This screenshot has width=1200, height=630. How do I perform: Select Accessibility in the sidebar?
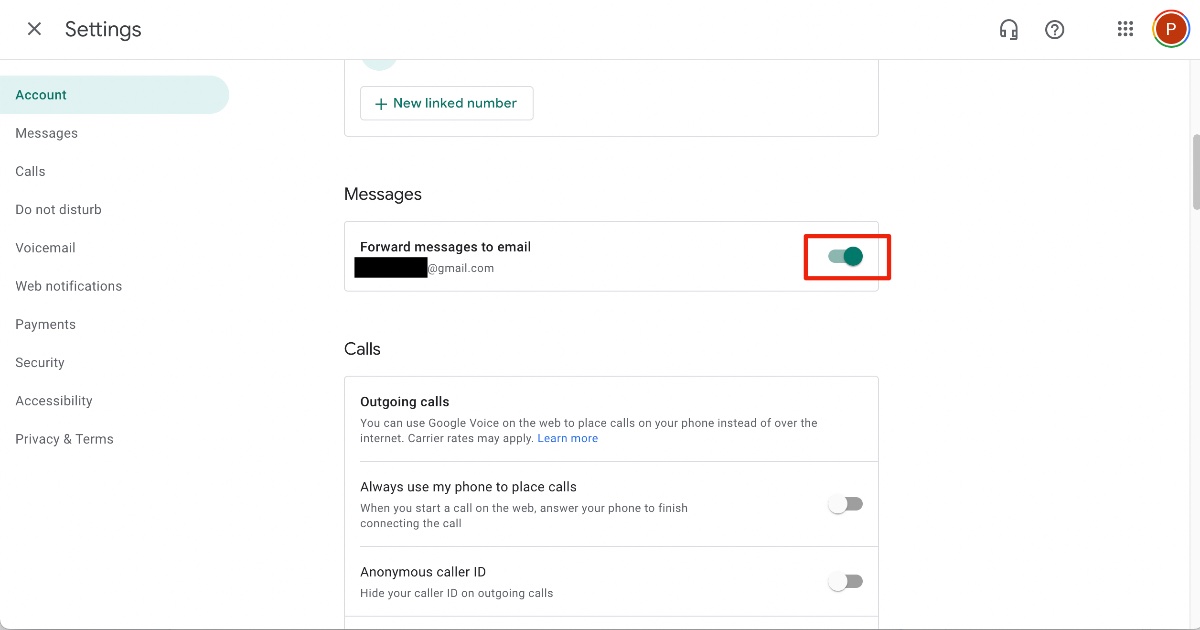tap(54, 401)
